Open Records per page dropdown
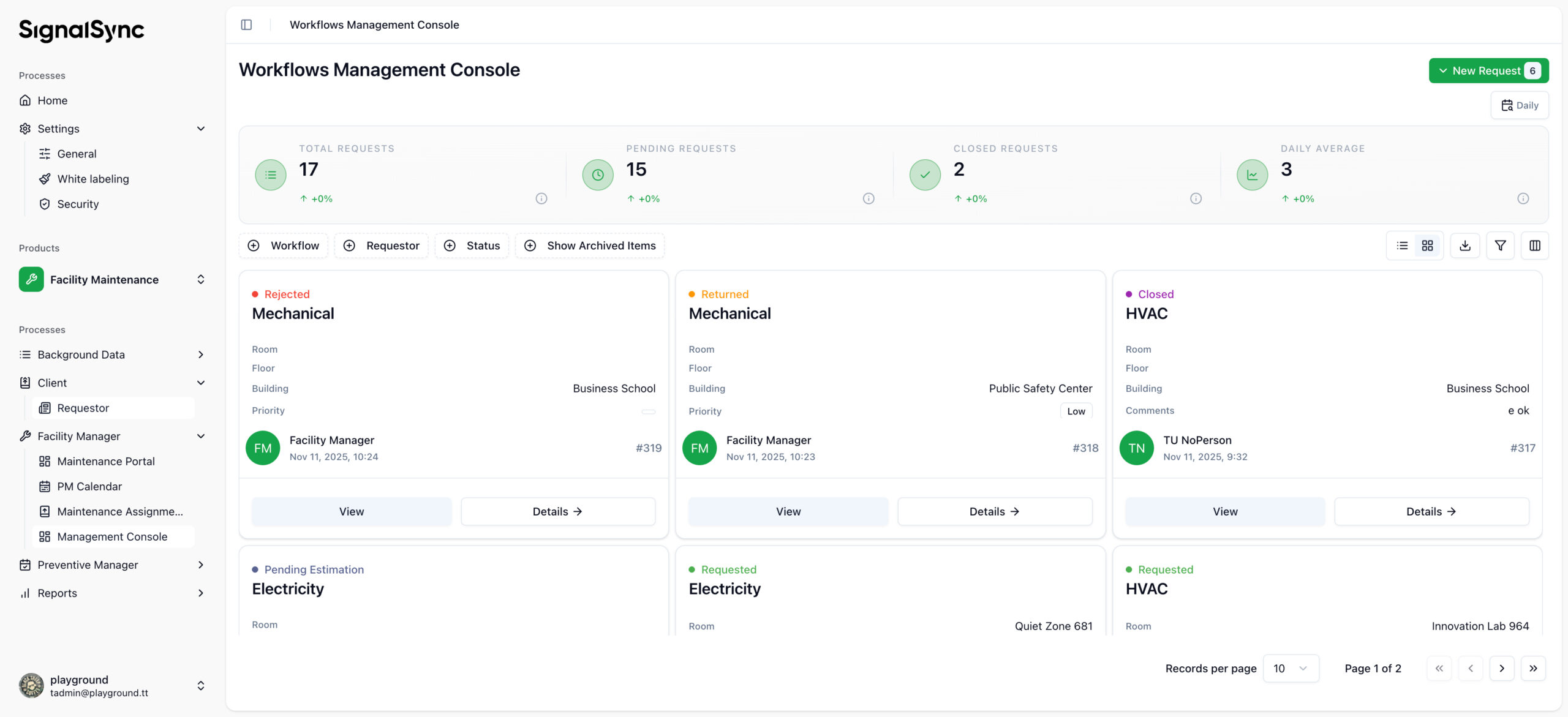 pos(1290,668)
